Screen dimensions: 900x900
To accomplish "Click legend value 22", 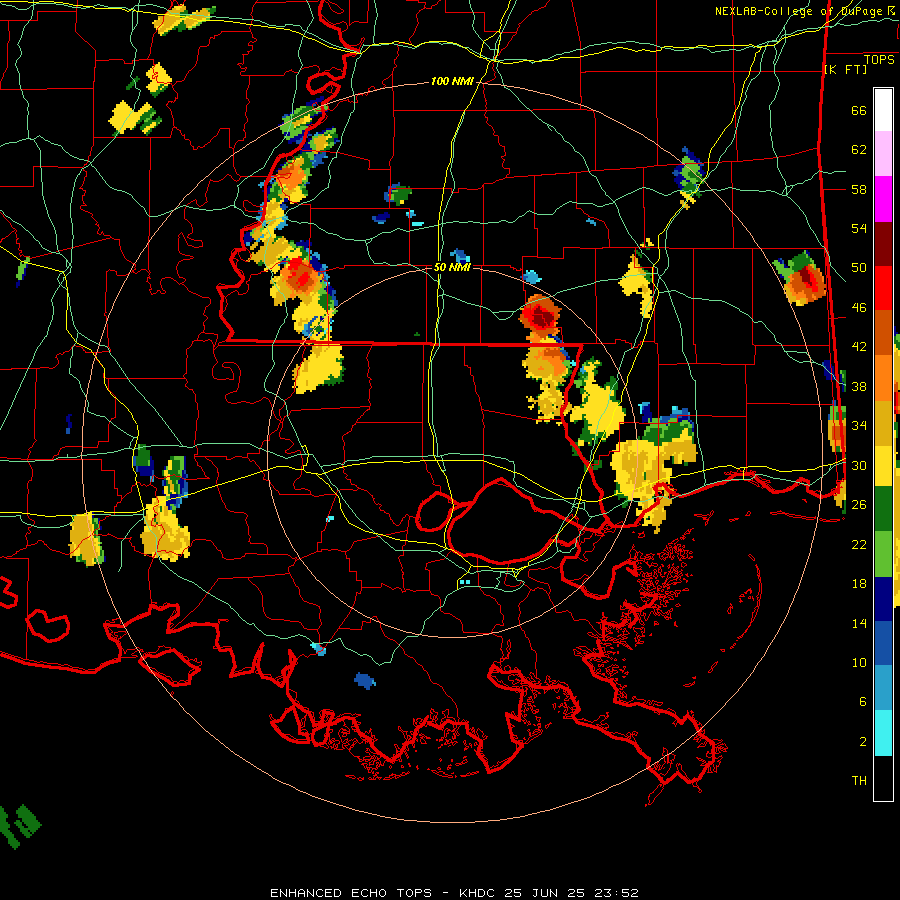I will 859,544.
